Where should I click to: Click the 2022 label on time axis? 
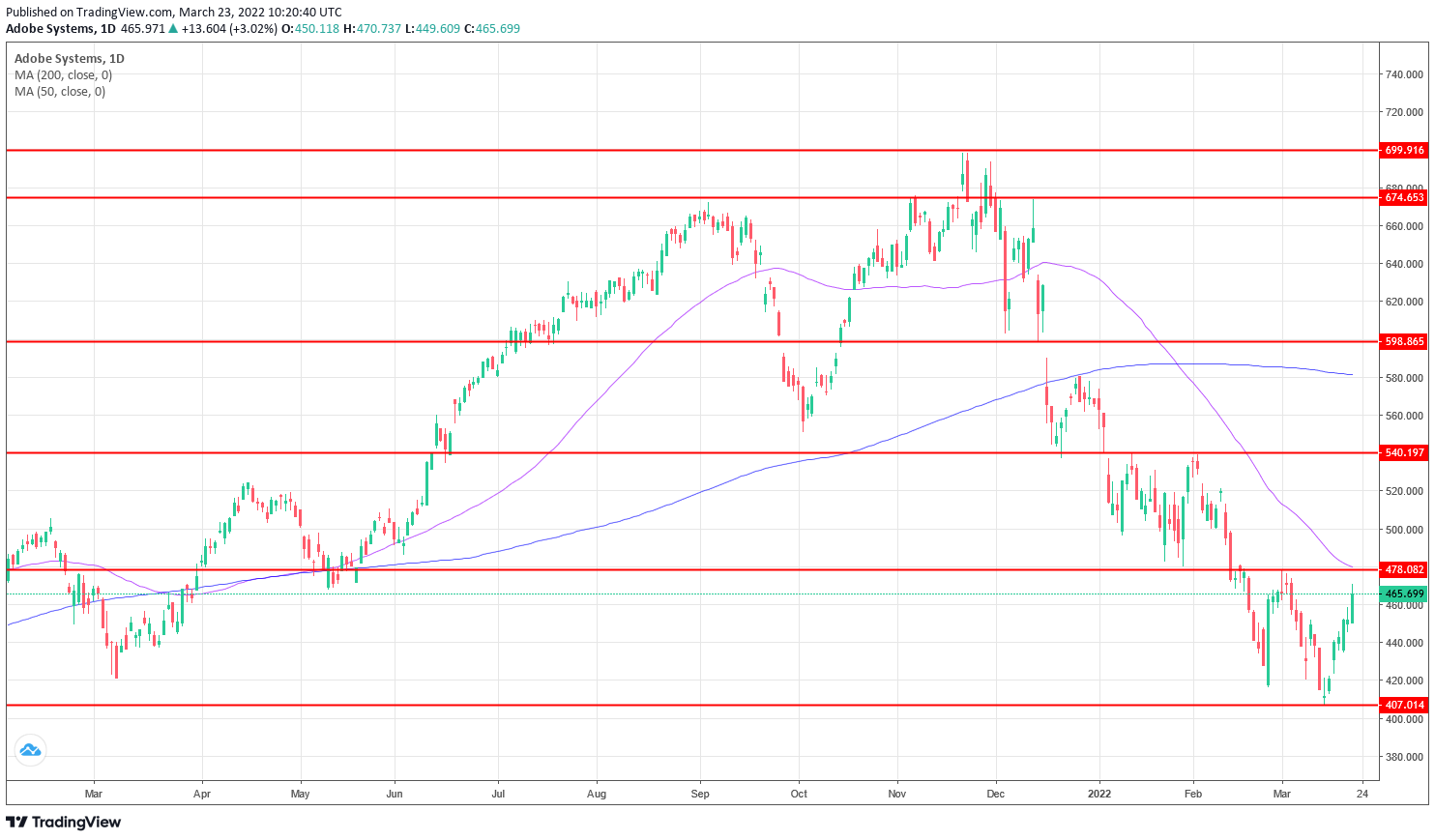(1099, 794)
